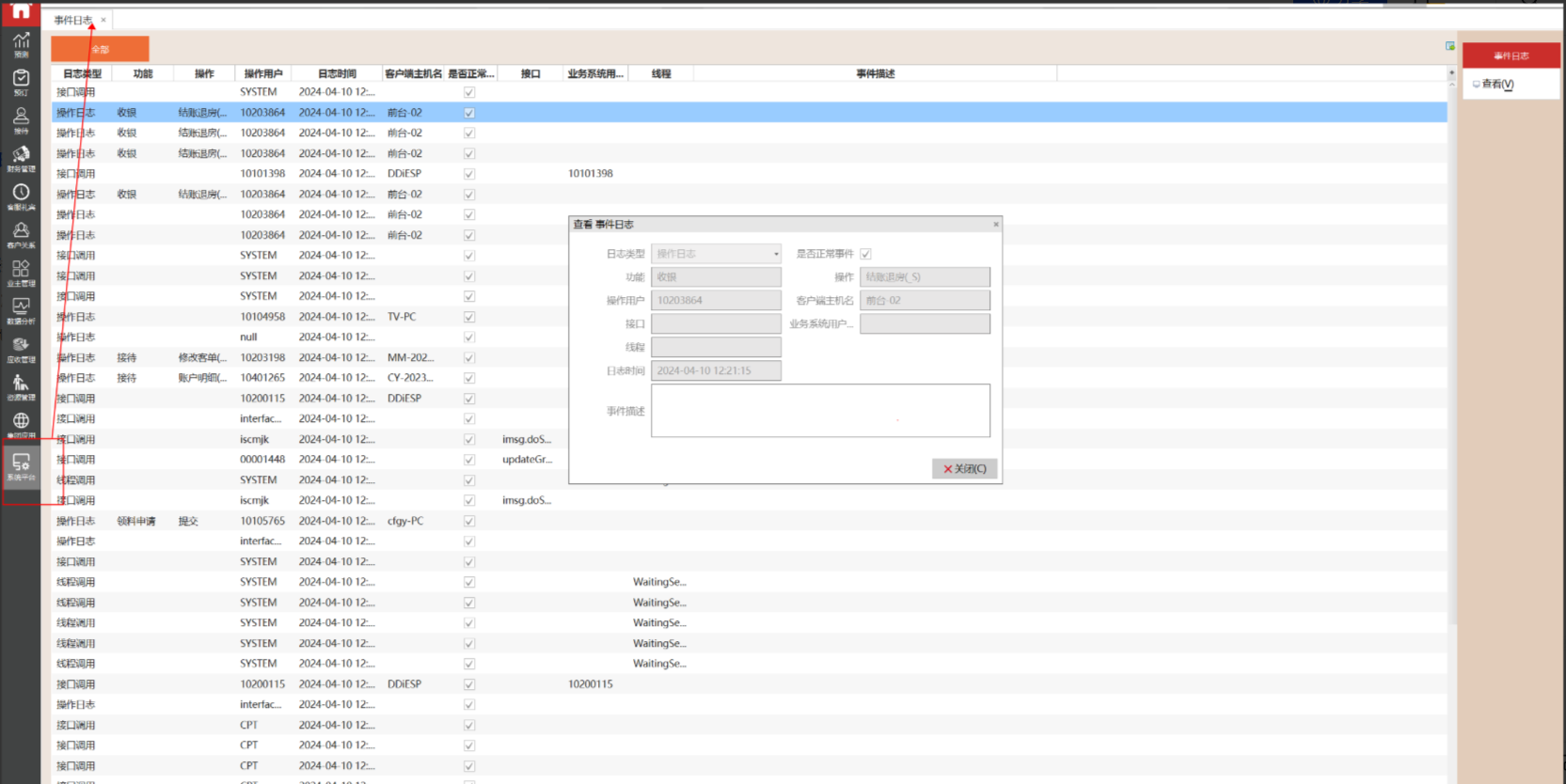Click the 关闭(C) button in dialog
The height and width of the screenshot is (784, 1566).
(x=964, y=468)
